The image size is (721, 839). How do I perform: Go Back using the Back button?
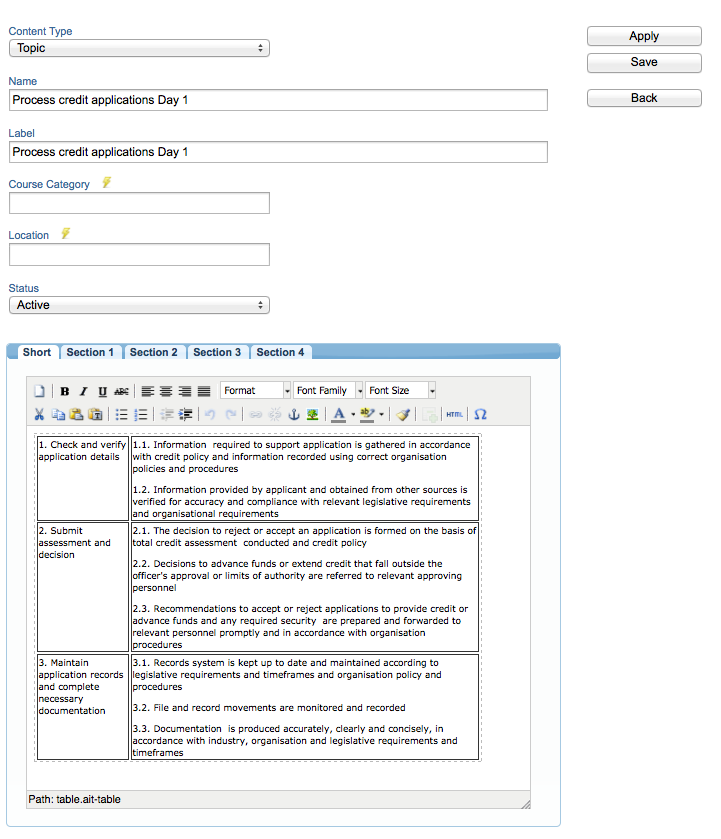644,98
